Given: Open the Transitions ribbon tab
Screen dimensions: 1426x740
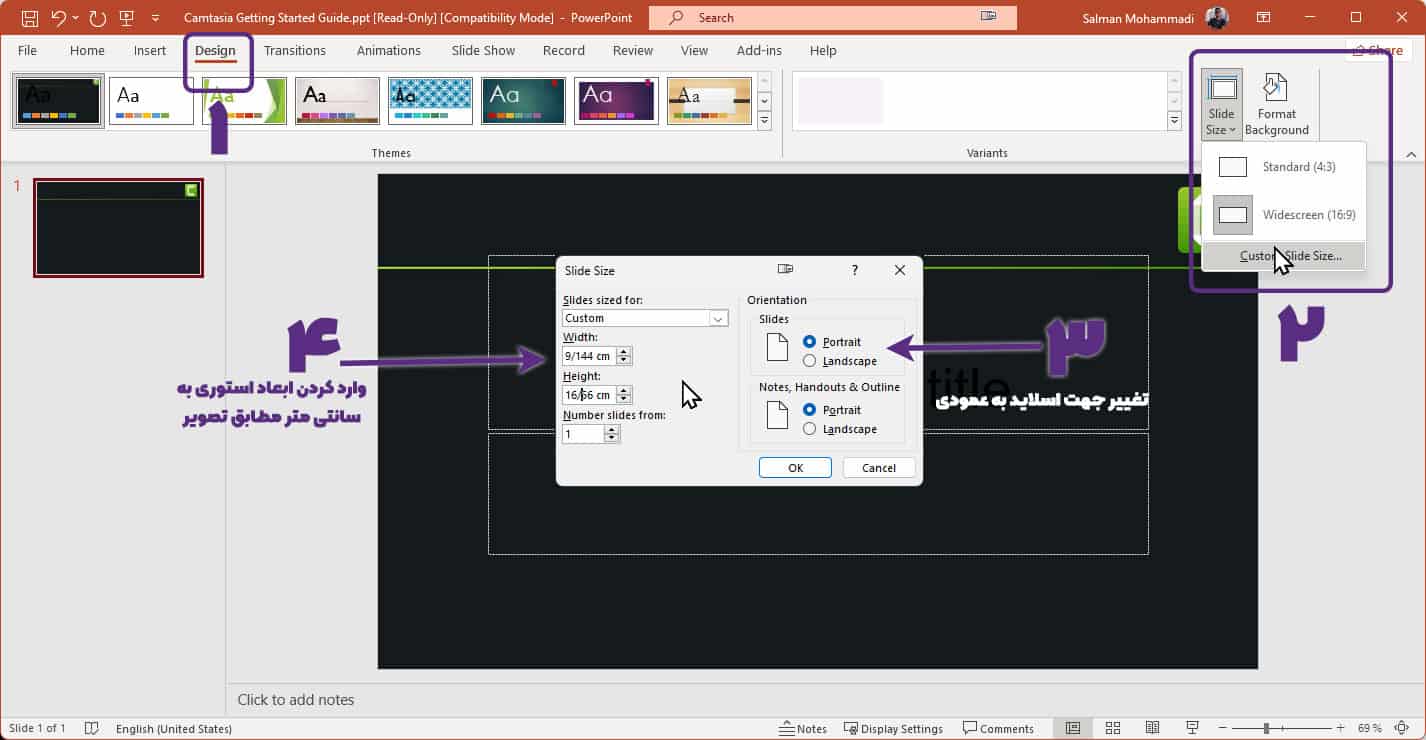Looking at the screenshot, I should (295, 50).
